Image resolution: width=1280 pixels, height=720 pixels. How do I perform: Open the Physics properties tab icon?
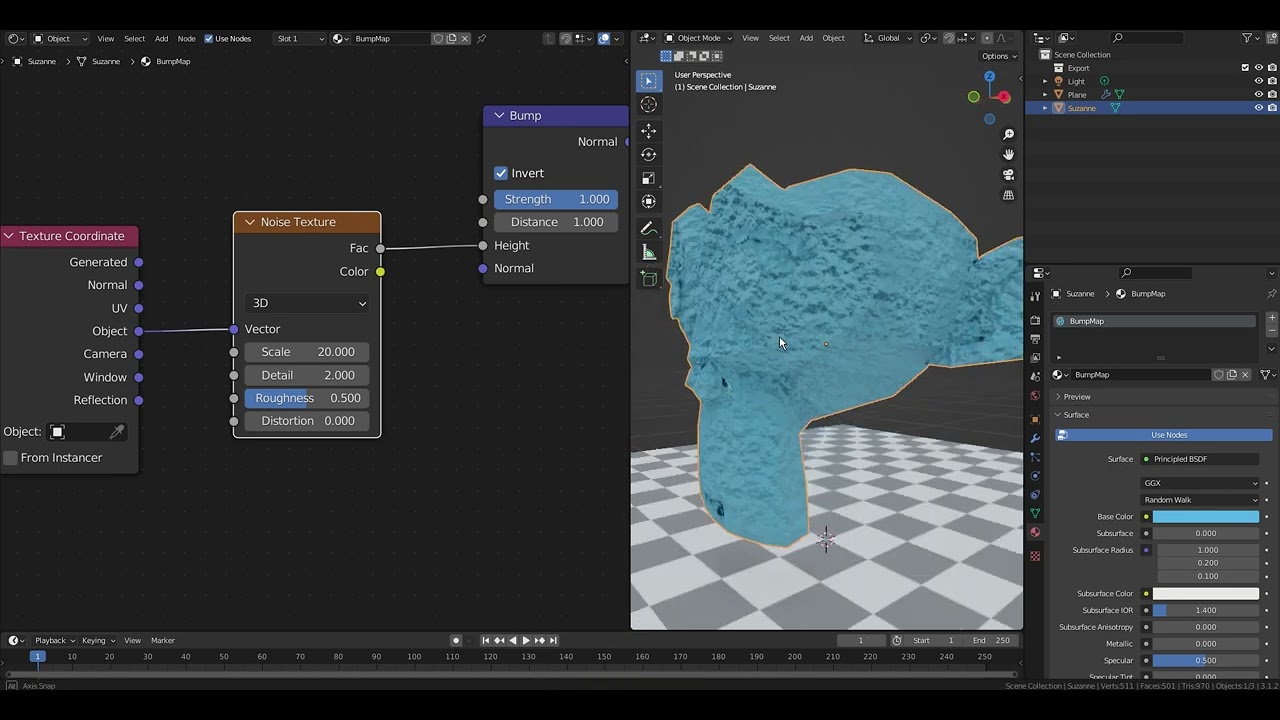pyautogui.click(x=1035, y=476)
